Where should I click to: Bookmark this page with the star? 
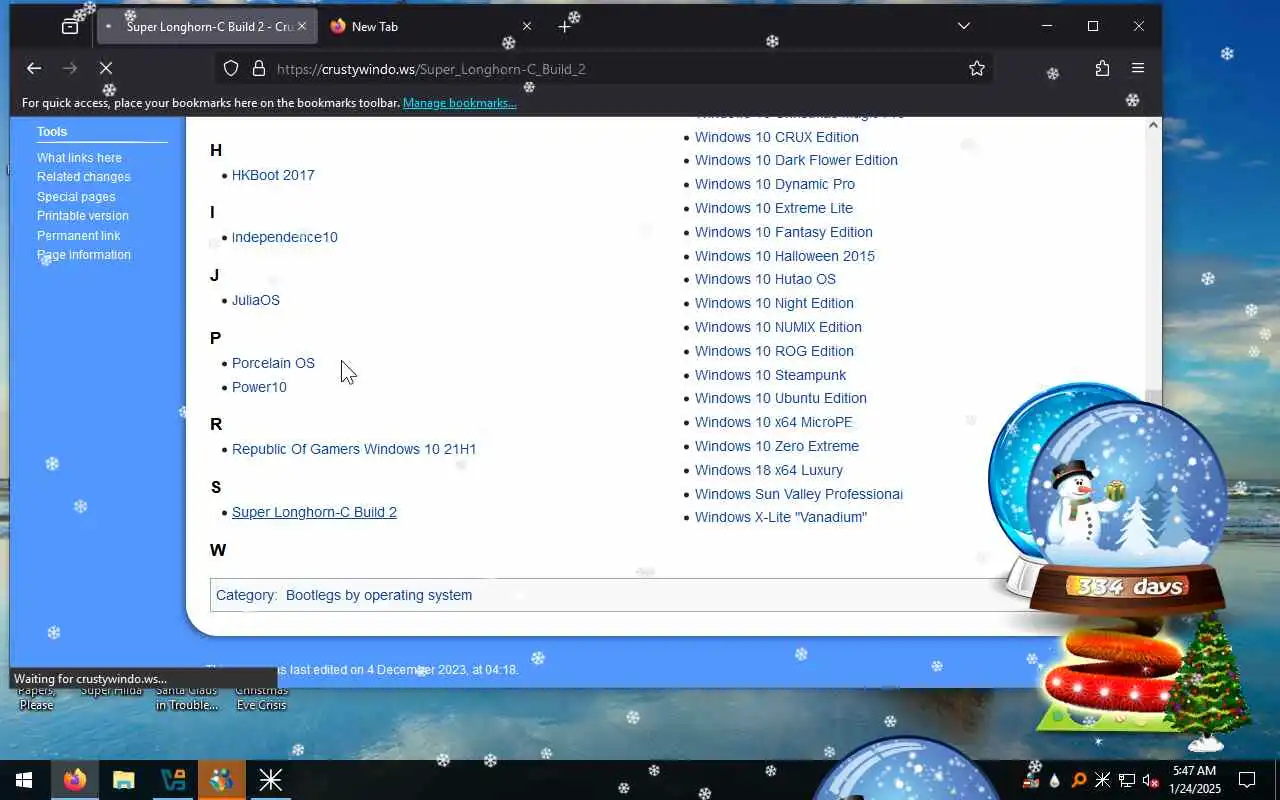pos(977,68)
